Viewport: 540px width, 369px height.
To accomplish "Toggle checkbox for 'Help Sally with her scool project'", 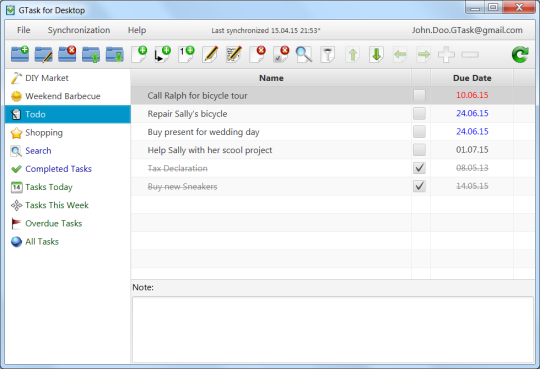I will pyautogui.click(x=419, y=150).
